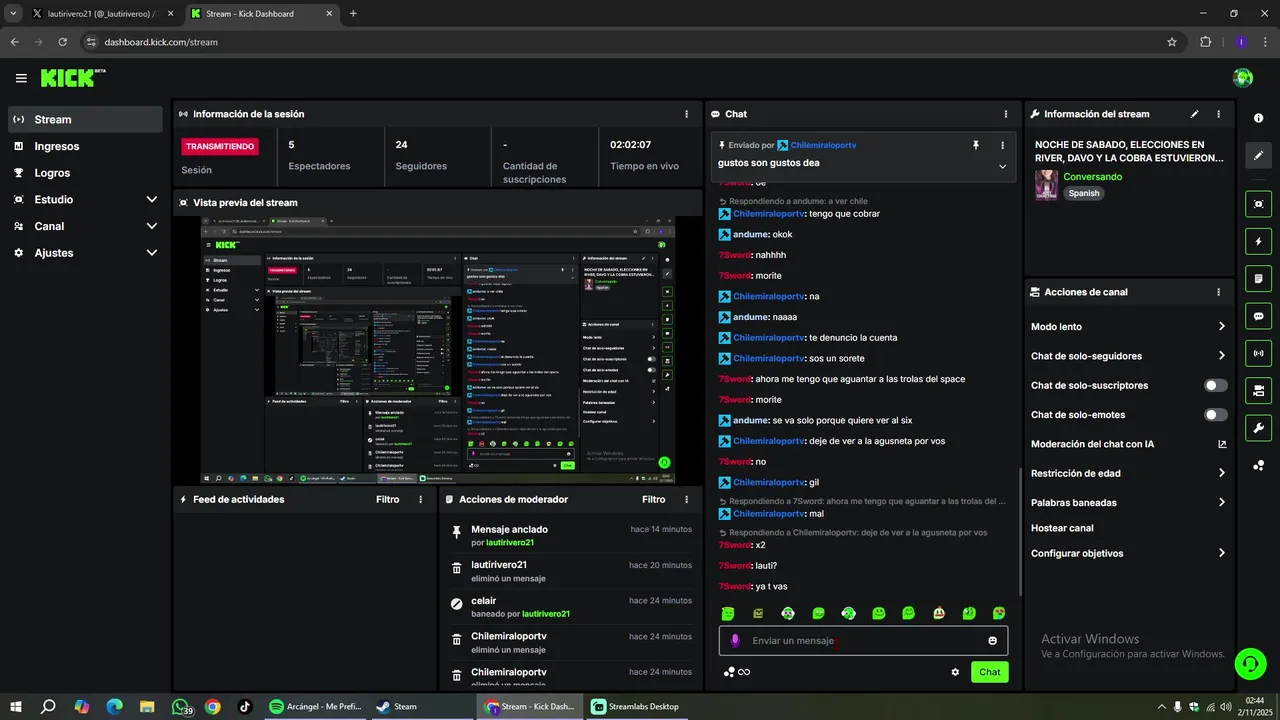Toggle the wrench panel icon in the sidebar

click(1258, 428)
